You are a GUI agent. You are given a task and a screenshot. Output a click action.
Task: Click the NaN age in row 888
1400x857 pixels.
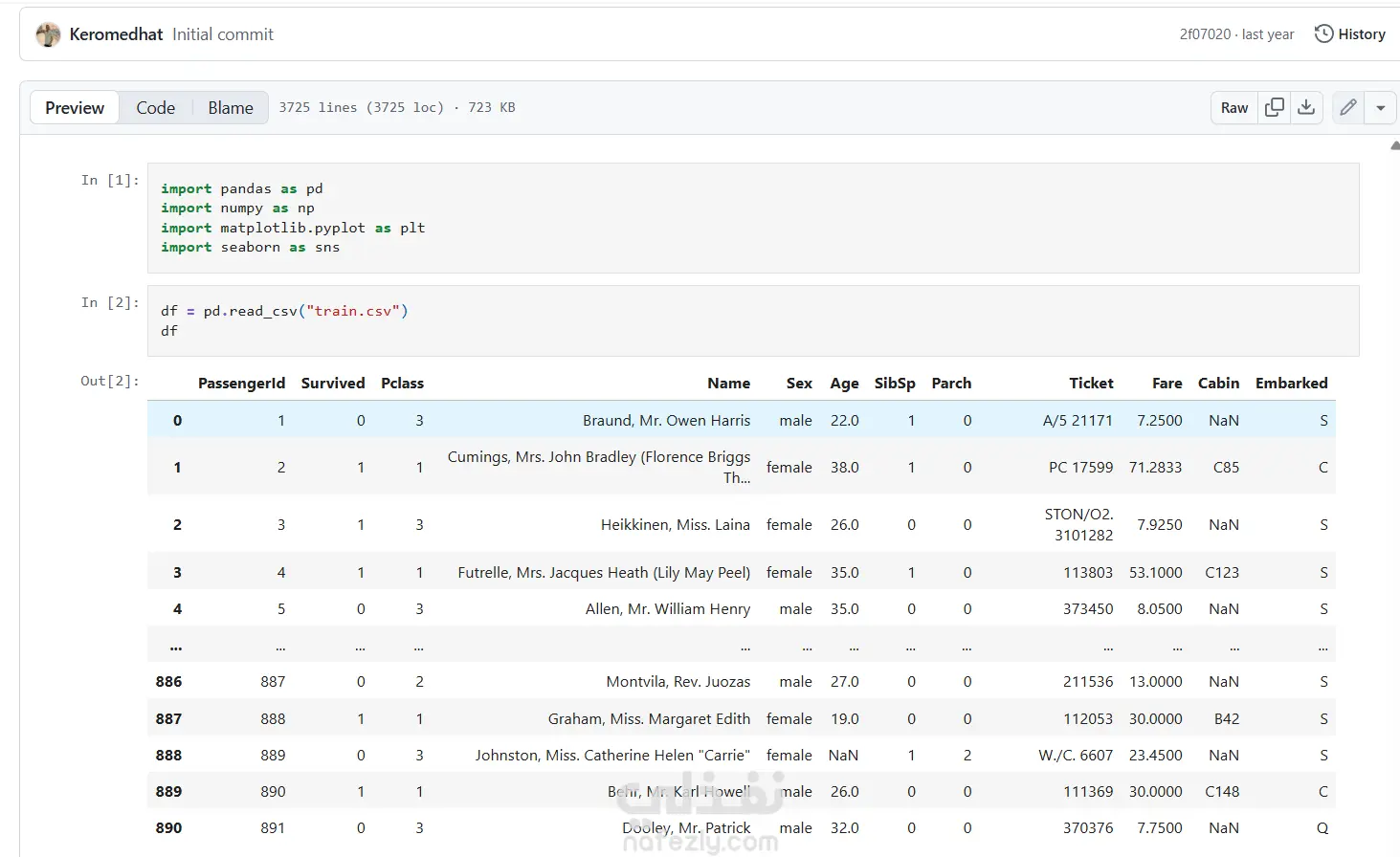pyautogui.click(x=843, y=755)
